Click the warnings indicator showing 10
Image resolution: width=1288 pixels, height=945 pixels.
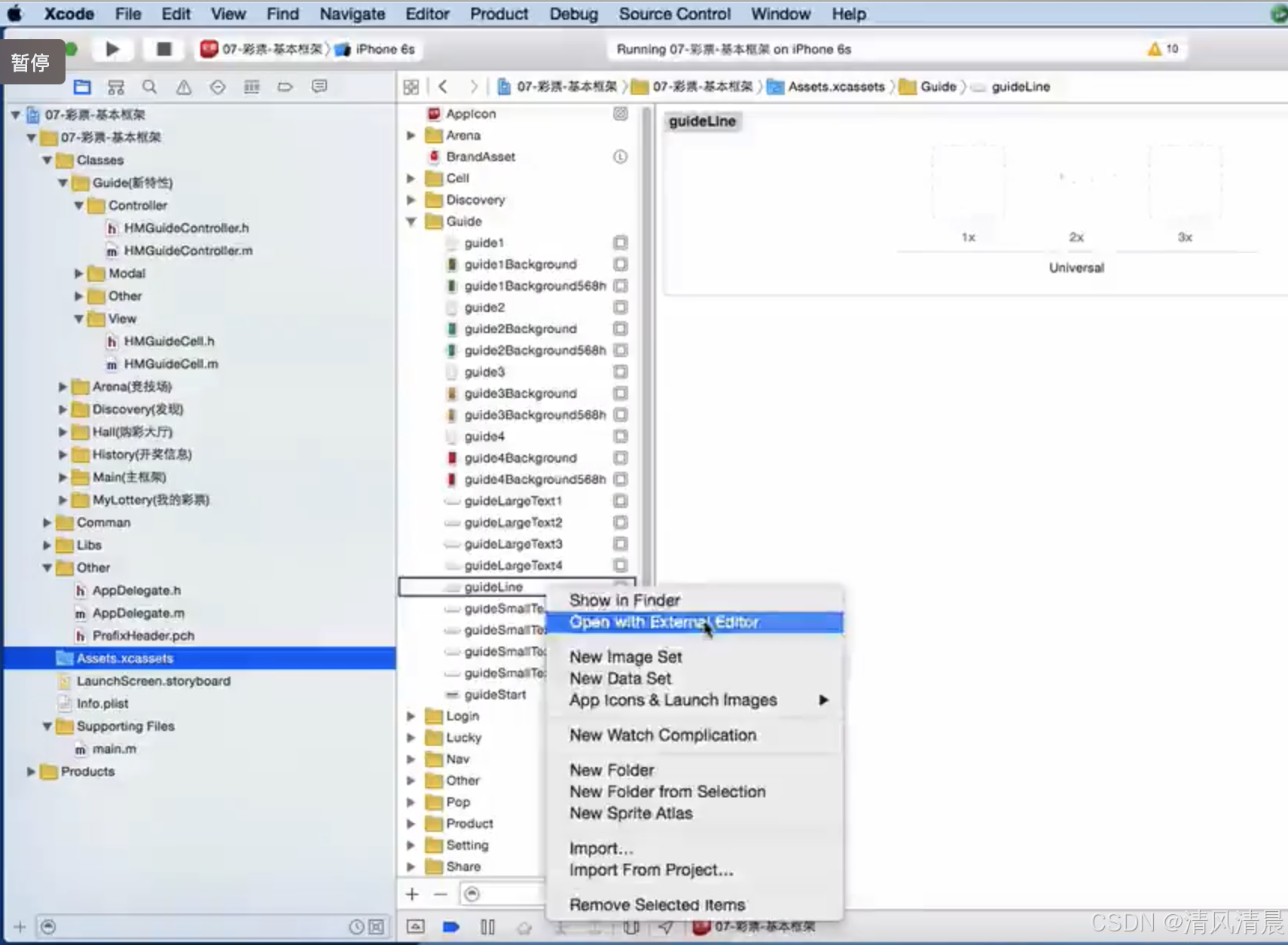click(1163, 49)
